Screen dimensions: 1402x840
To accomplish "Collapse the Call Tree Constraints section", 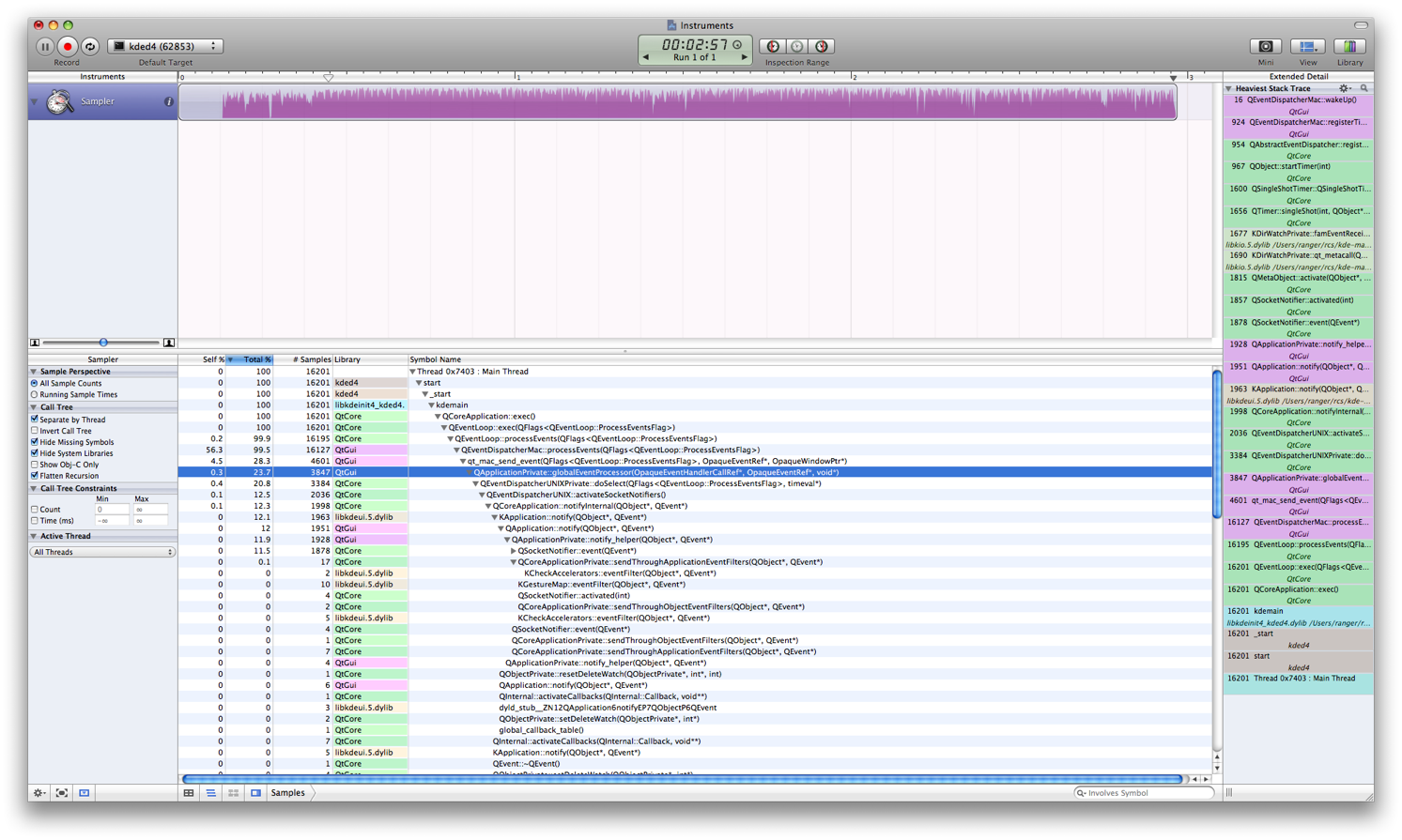I will click(x=34, y=489).
